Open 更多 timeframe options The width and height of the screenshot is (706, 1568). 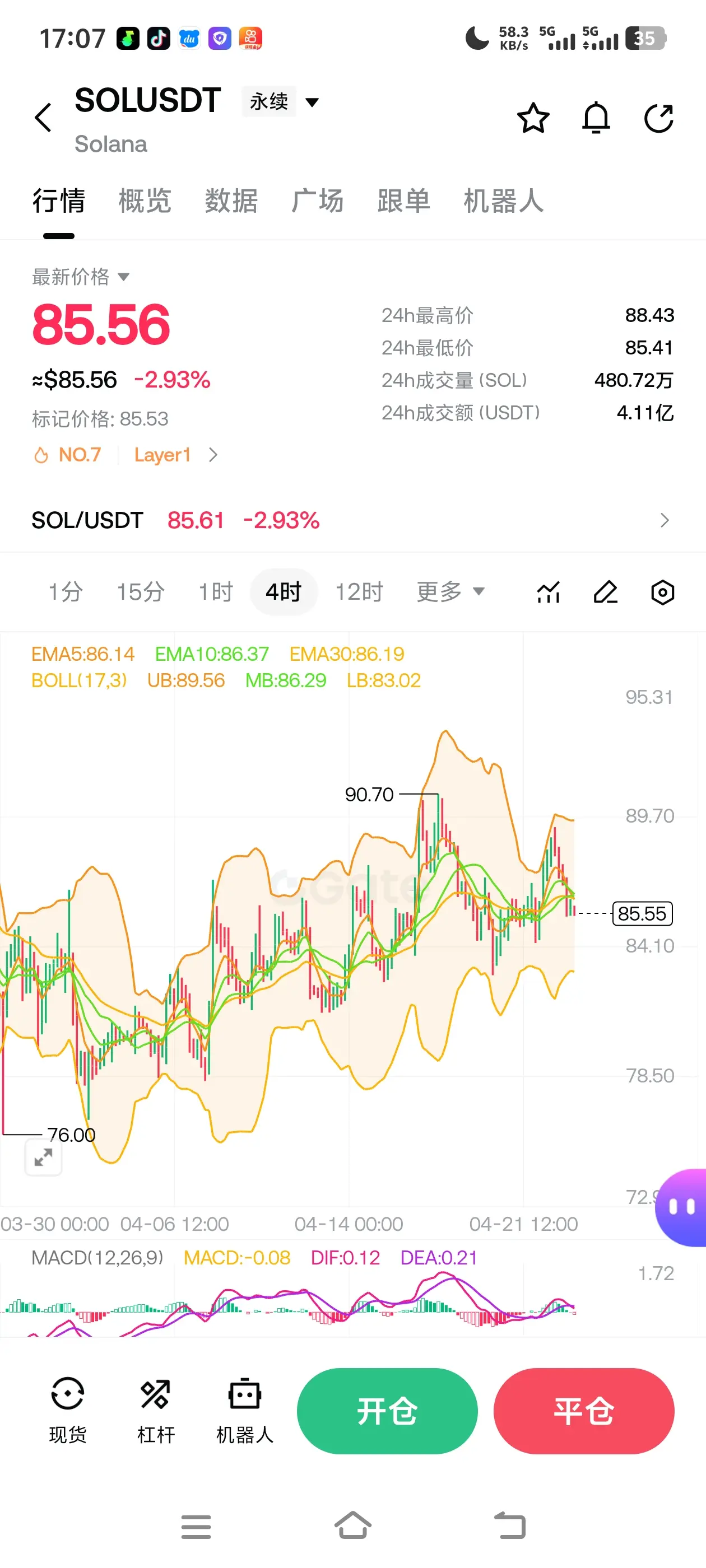450,592
